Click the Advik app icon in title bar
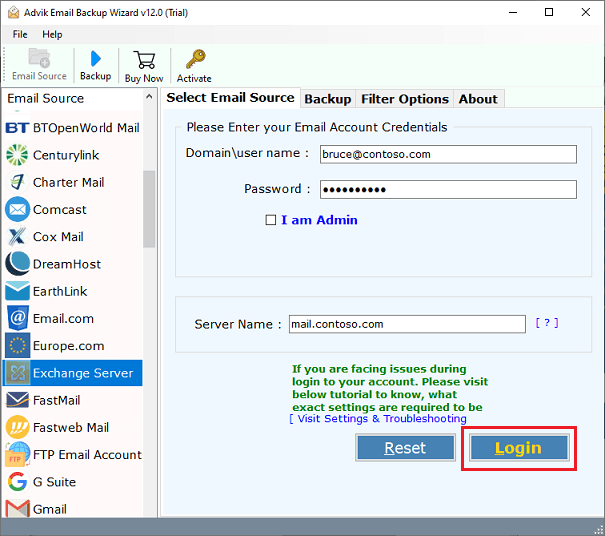Image resolution: width=605 pixels, height=536 pixels. [x=13, y=12]
